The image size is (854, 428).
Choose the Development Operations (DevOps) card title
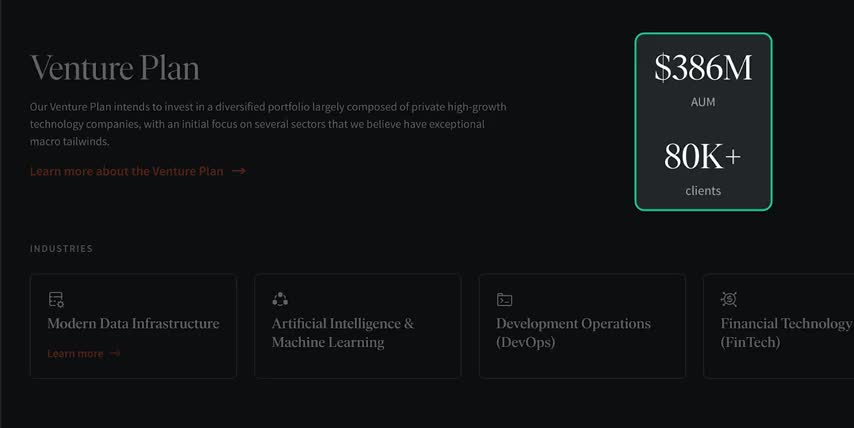573,333
